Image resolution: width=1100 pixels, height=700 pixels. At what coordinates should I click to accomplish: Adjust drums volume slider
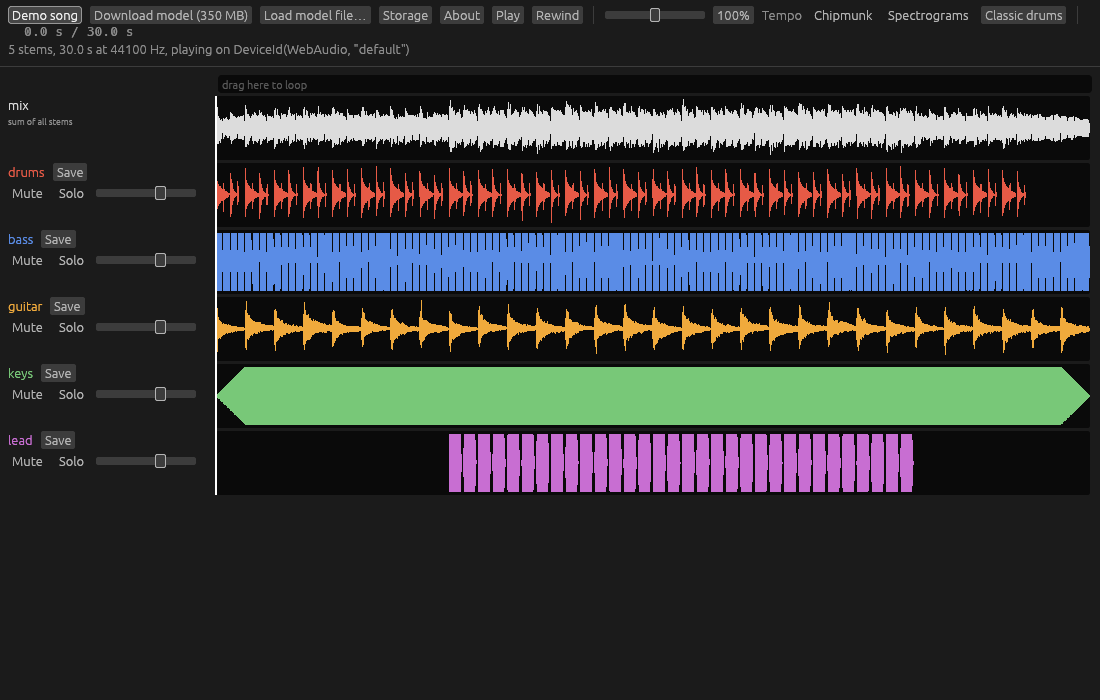point(146,193)
